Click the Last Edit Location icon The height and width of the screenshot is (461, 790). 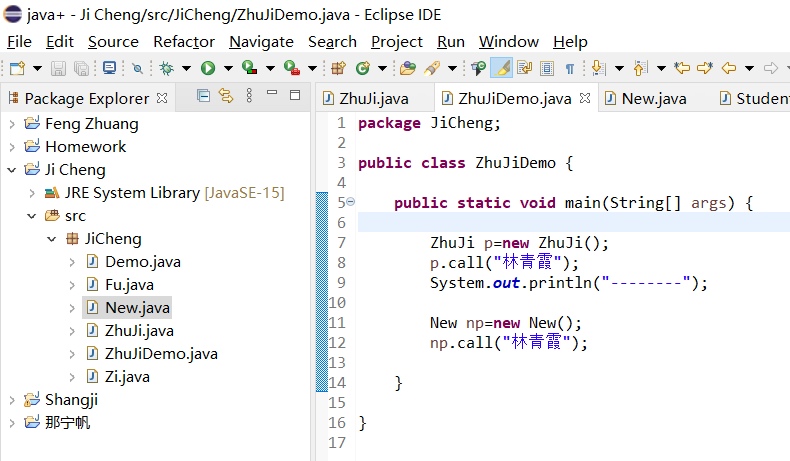click(682, 68)
